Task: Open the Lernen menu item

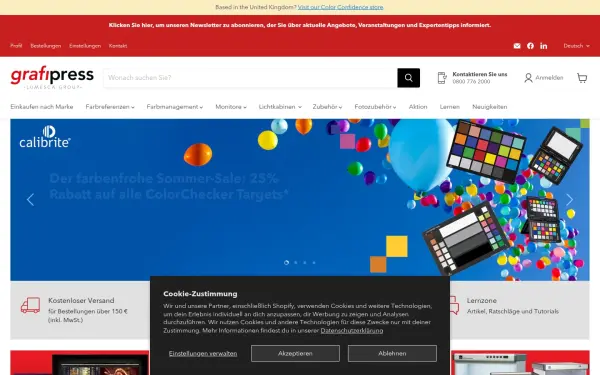Action: (x=450, y=107)
